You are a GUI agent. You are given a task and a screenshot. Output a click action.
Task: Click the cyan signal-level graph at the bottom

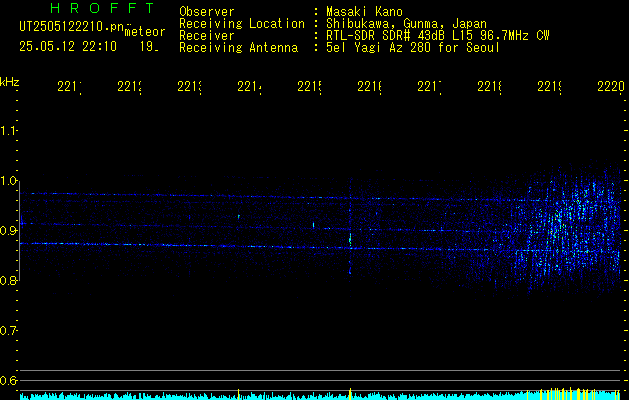(x=322, y=395)
